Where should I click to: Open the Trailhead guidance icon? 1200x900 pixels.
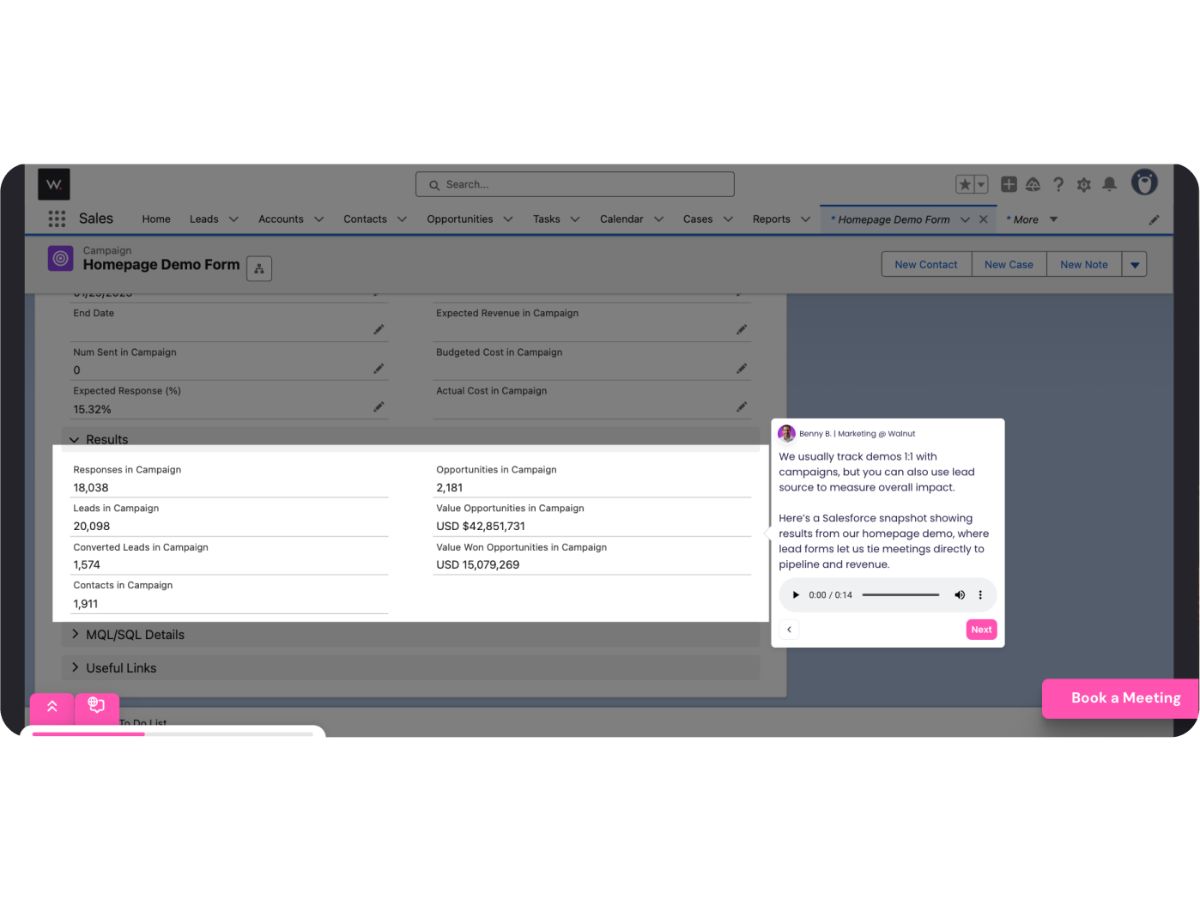[x=1033, y=184]
